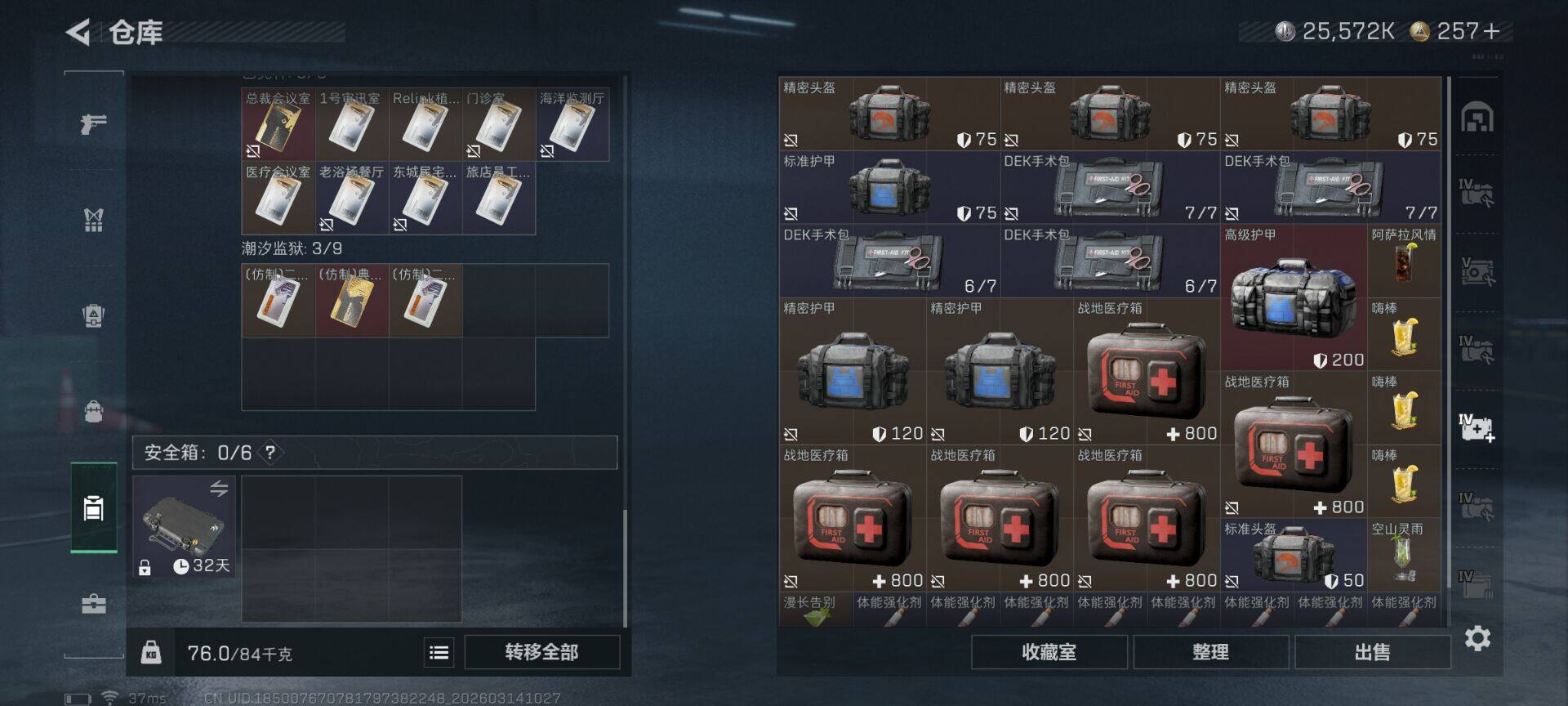Open the settings gear beside 出售

(1477, 638)
